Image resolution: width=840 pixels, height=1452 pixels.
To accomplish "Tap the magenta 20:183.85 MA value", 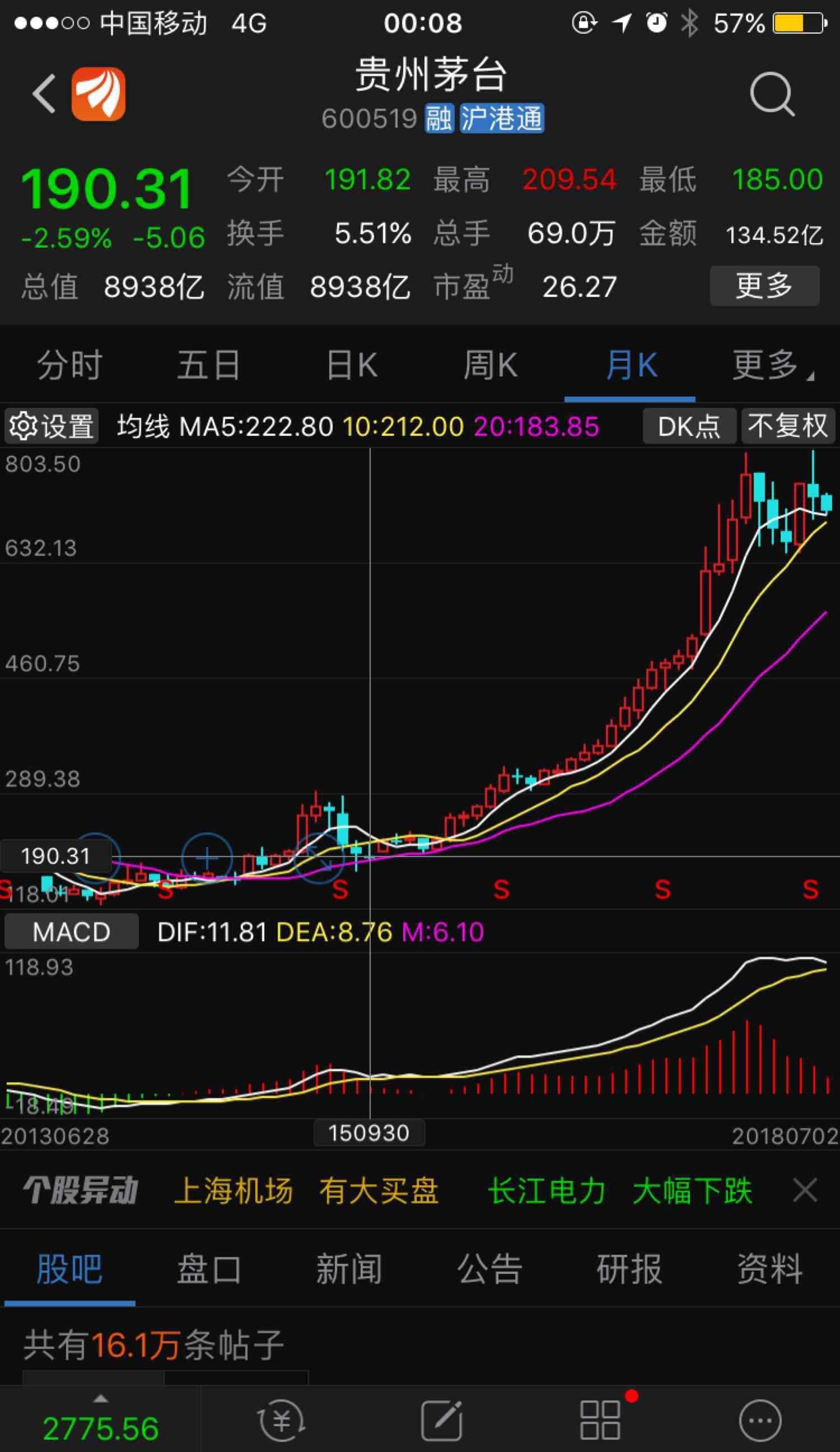I will 536,427.
